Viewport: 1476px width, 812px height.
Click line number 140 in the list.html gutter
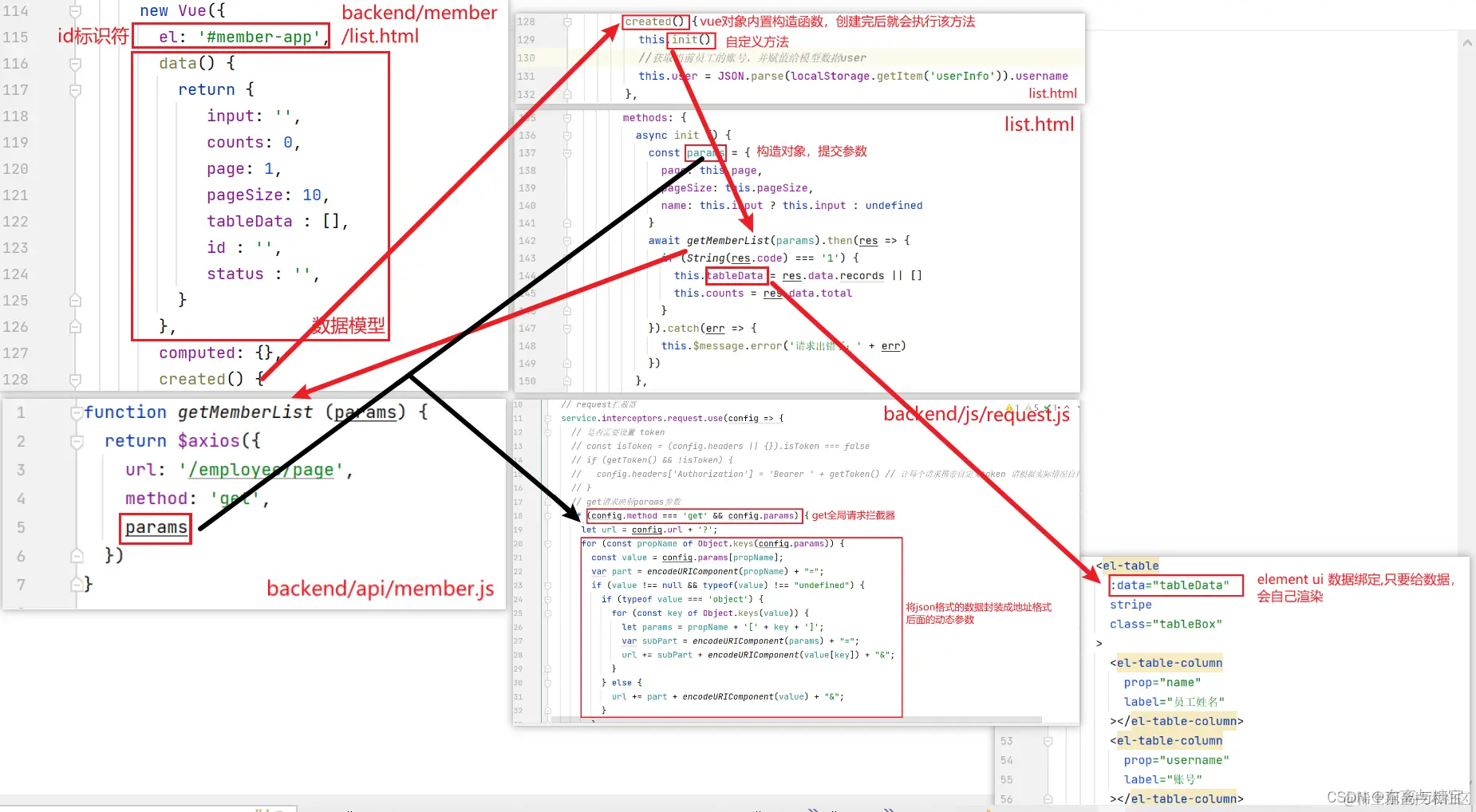(527, 206)
